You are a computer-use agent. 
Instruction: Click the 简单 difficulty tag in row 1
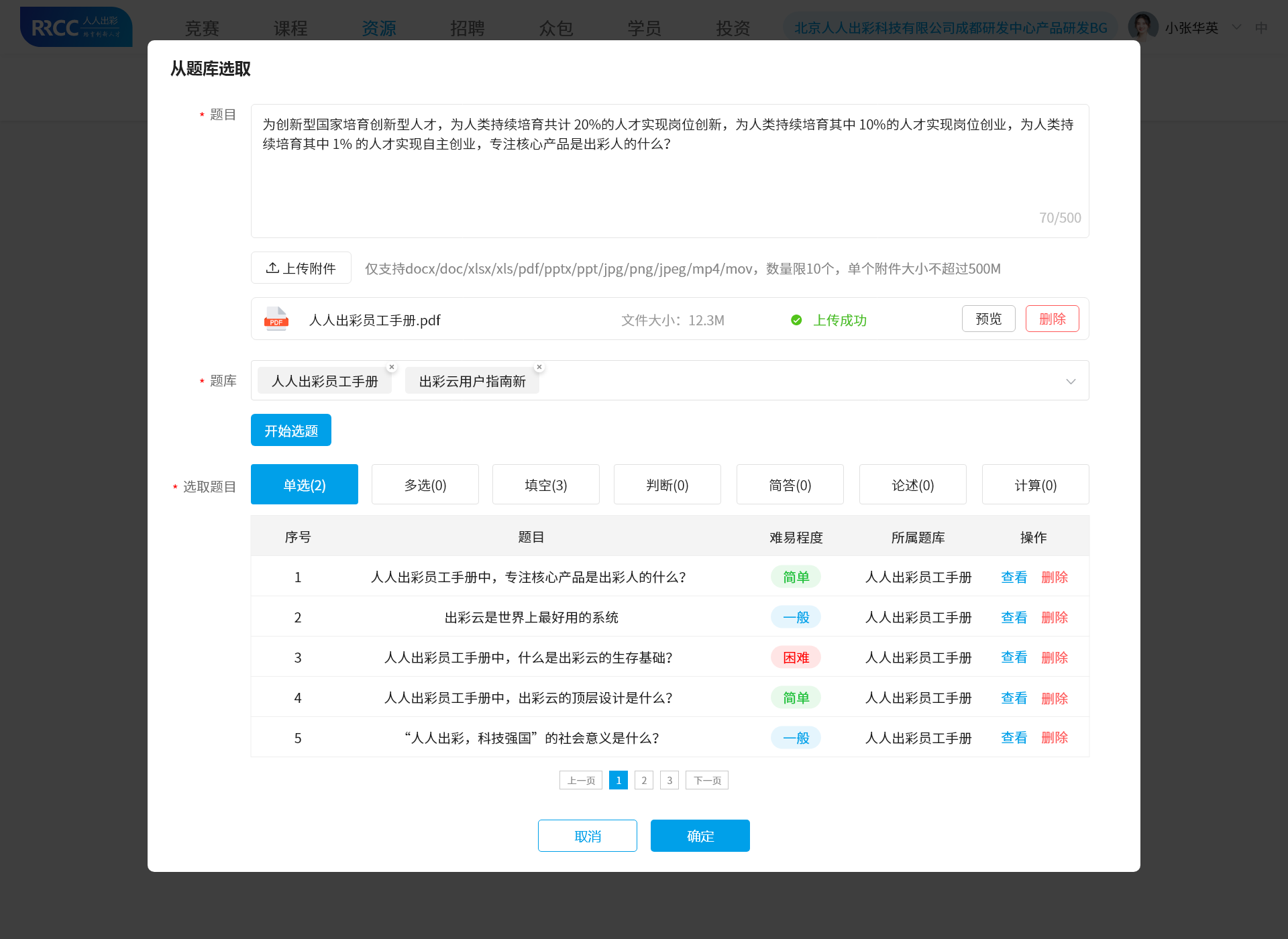[796, 577]
